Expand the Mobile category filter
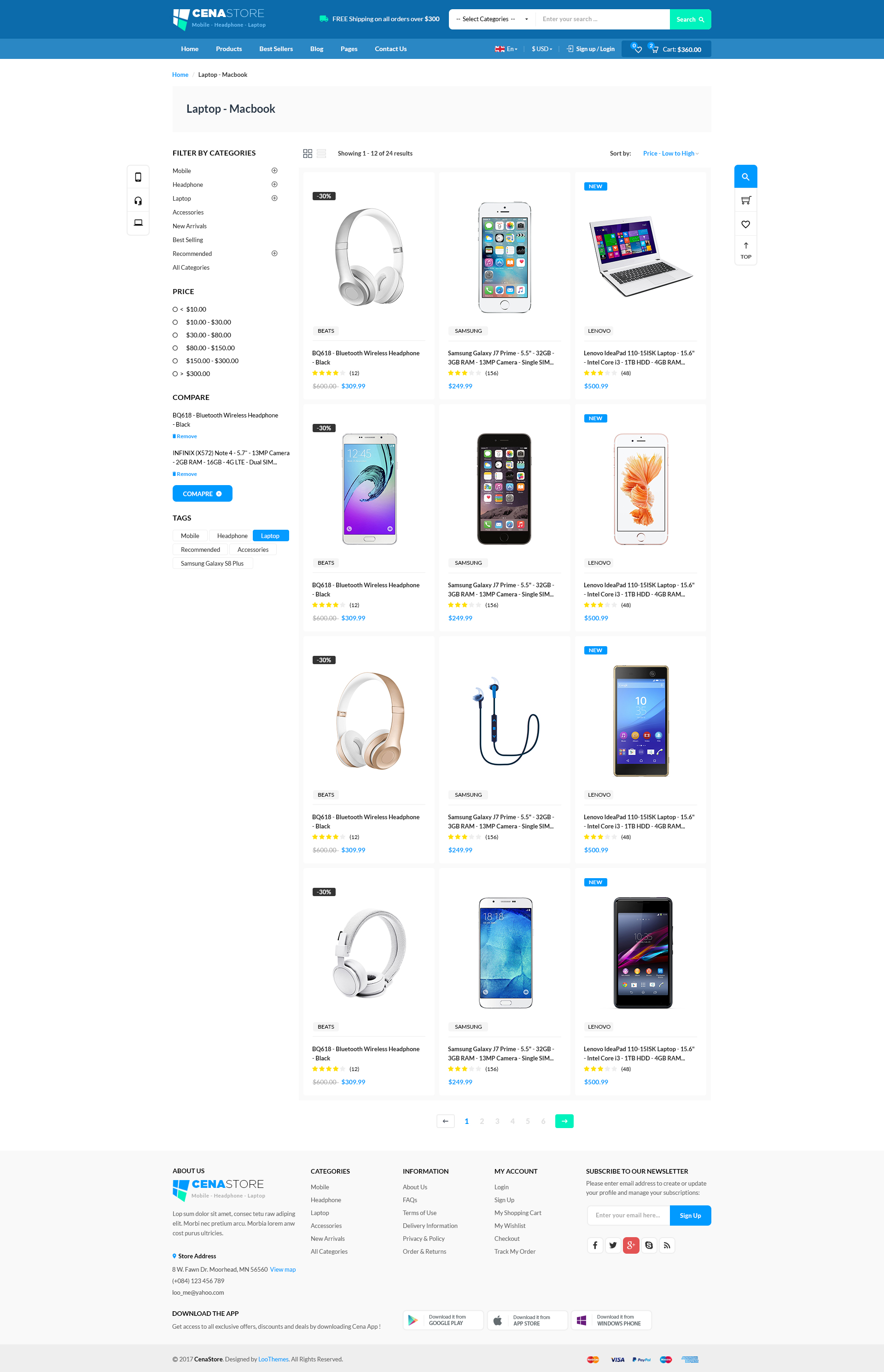Image resolution: width=884 pixels, height=1372 pixels. (274, 170)
